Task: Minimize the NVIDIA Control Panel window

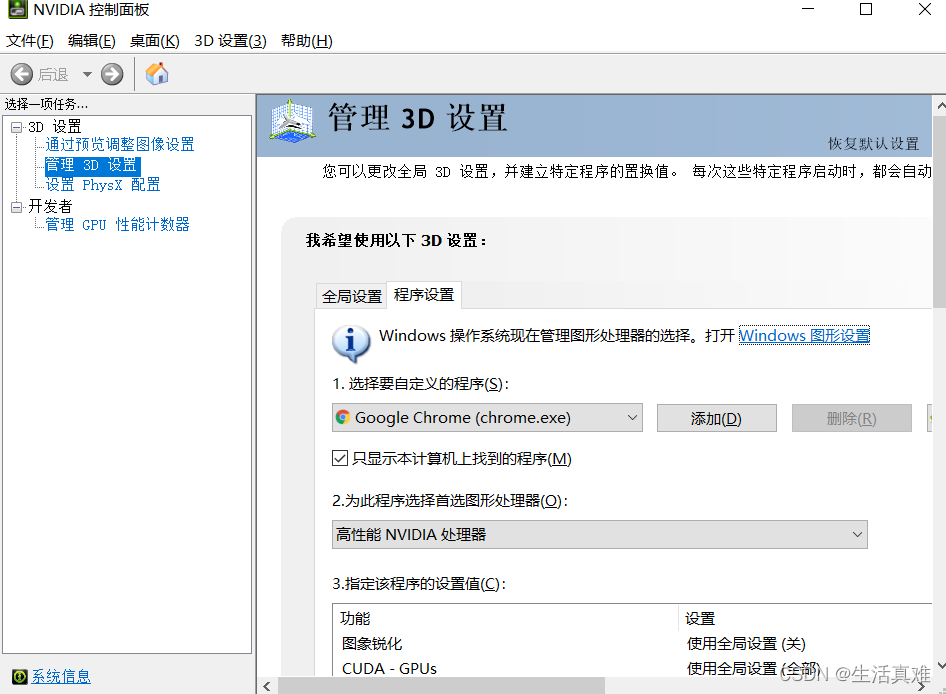Action: click(808, 9)
